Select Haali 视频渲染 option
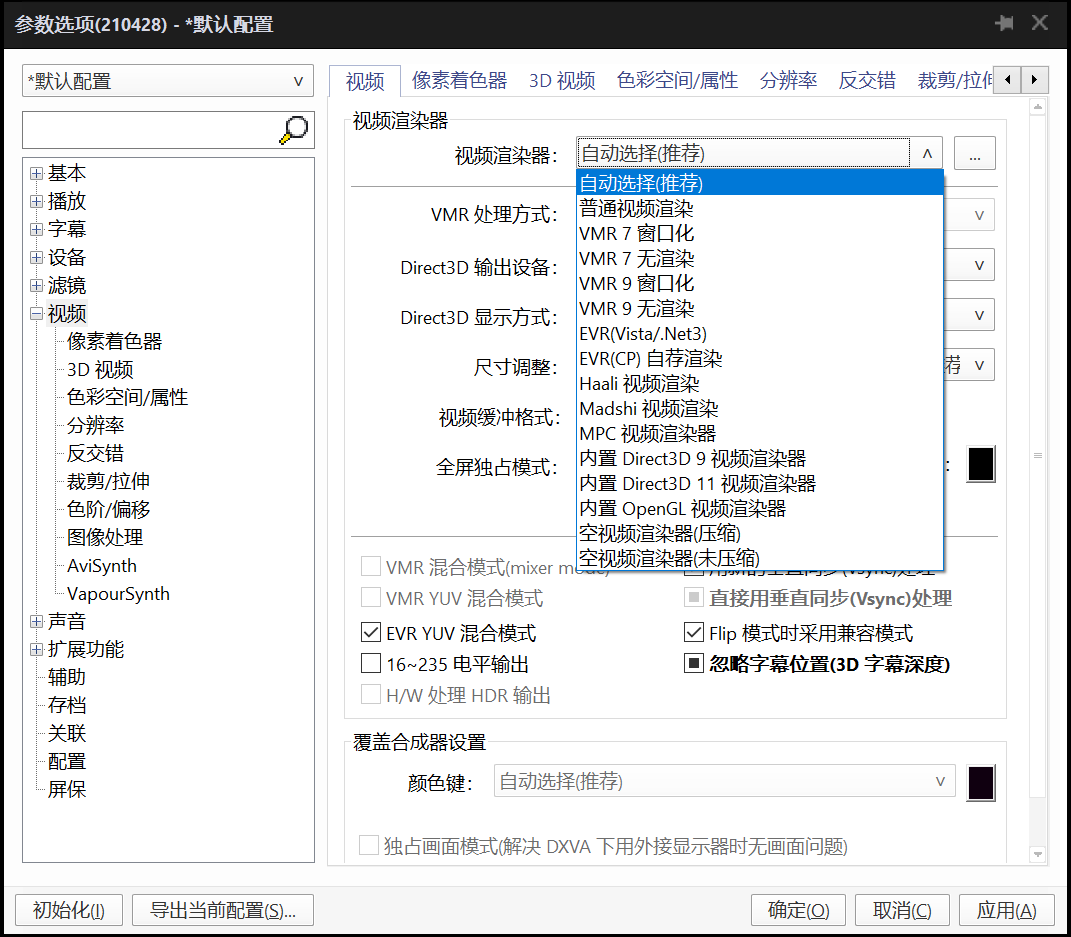1071x937 pixels. click(760, 384)
